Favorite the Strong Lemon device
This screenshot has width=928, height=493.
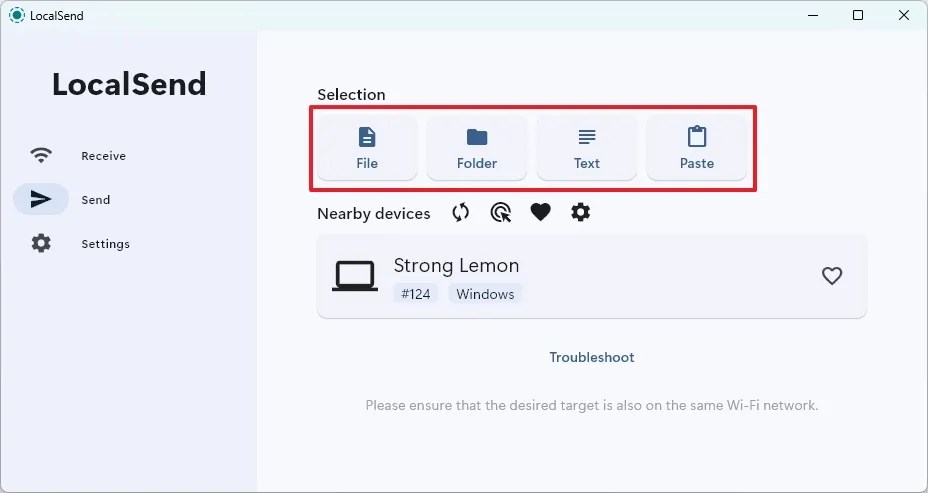click(x=832, y=276)
